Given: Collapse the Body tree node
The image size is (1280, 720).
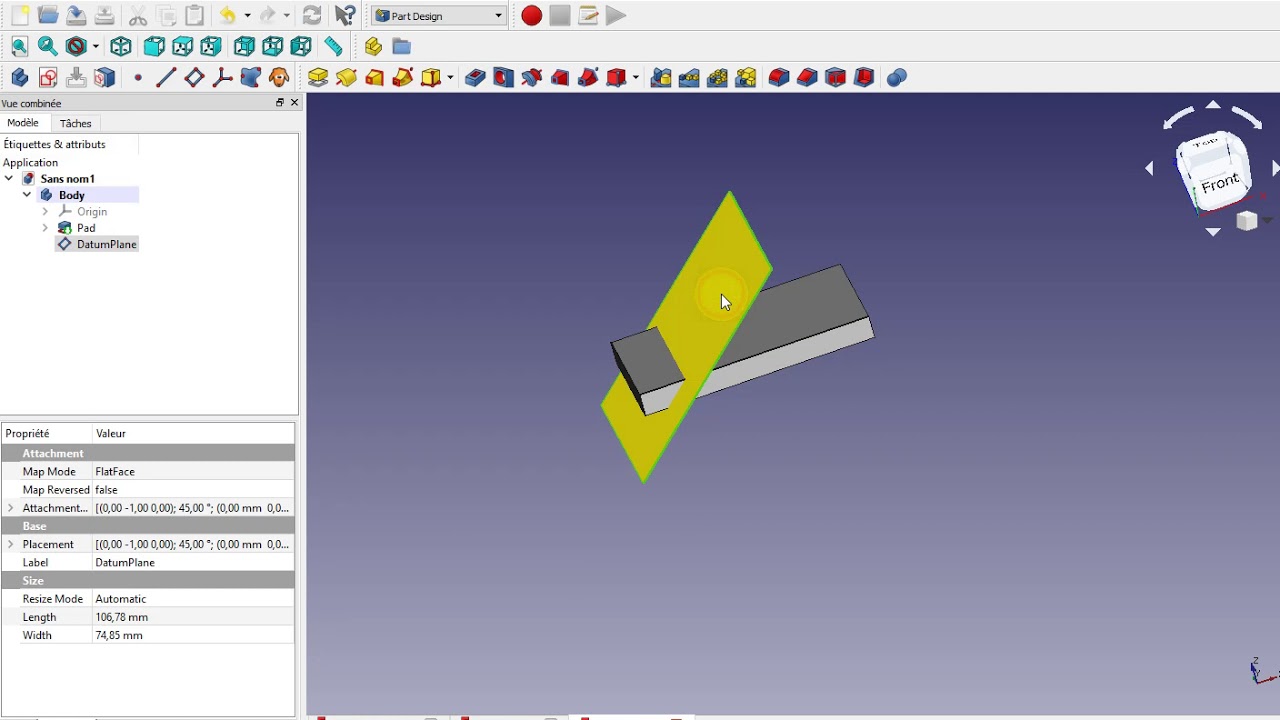Looking at the screenshot, I should coord(27,195).
